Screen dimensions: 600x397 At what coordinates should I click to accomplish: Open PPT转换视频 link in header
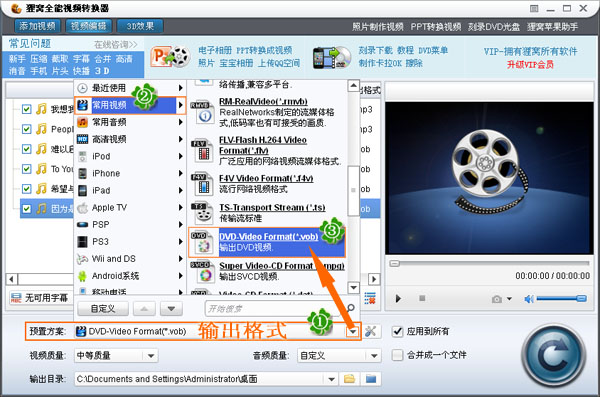436,27
